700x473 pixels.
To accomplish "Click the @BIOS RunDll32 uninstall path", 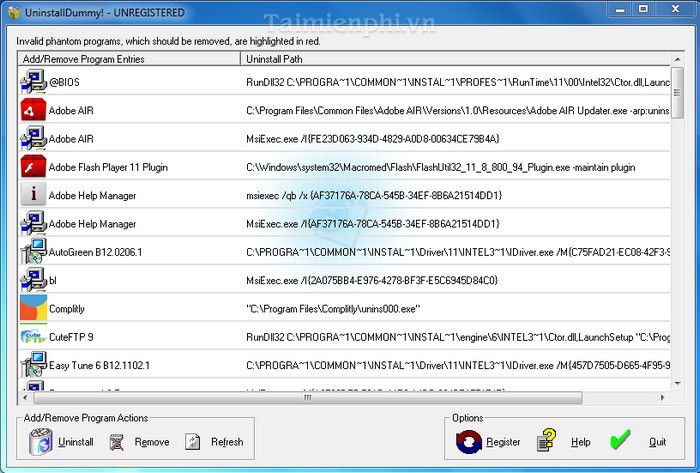I will pyautogui.click(x=458, y=82).
